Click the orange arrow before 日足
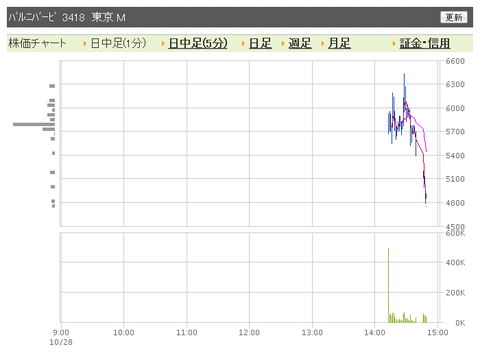The image size is (480, 364). tap(243, 43)
